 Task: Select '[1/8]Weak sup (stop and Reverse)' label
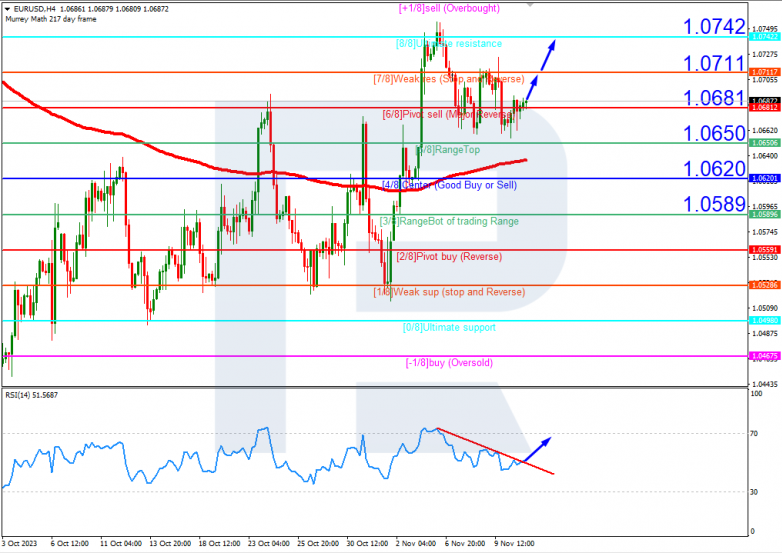pos(449,292)
